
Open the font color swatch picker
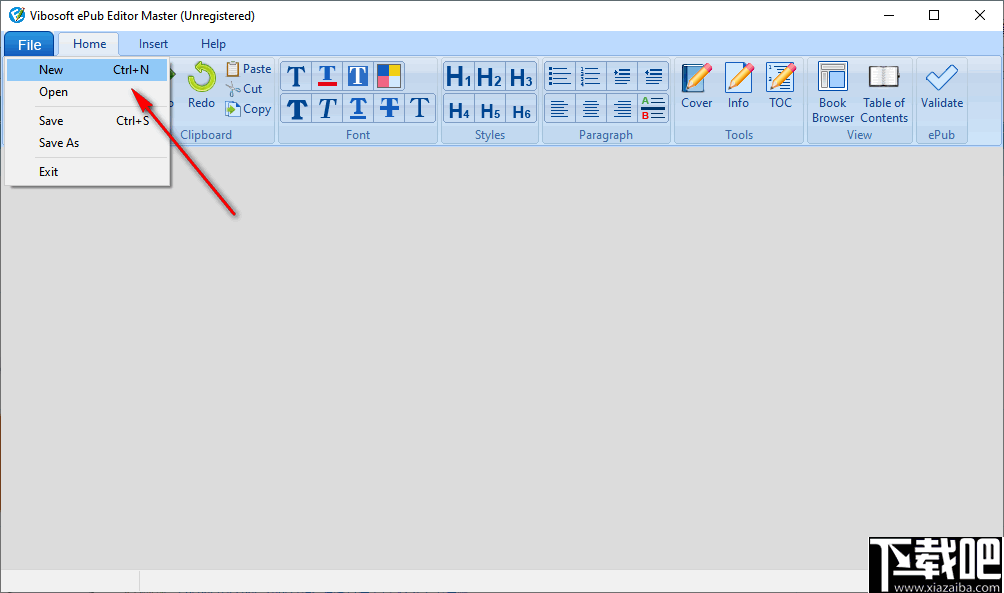click(389, 75)
